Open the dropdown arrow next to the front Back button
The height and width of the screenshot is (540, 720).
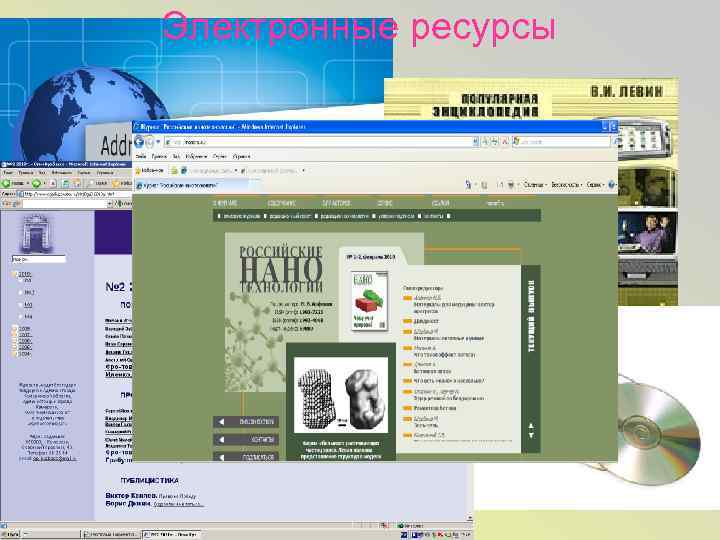[158, 142]
